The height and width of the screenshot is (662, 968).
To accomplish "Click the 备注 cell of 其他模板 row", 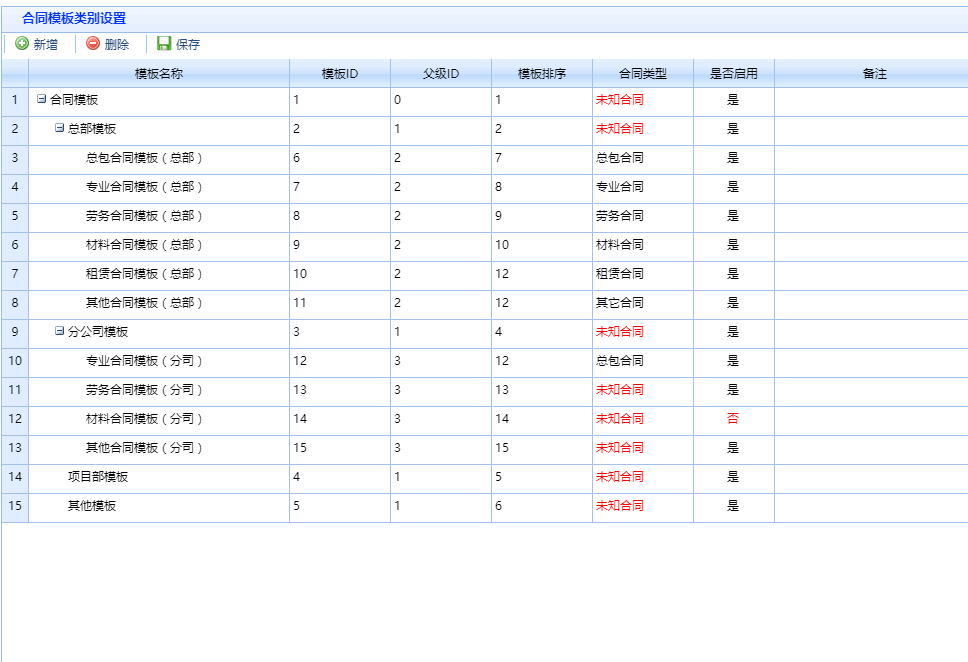I will (x=871, y=506).
